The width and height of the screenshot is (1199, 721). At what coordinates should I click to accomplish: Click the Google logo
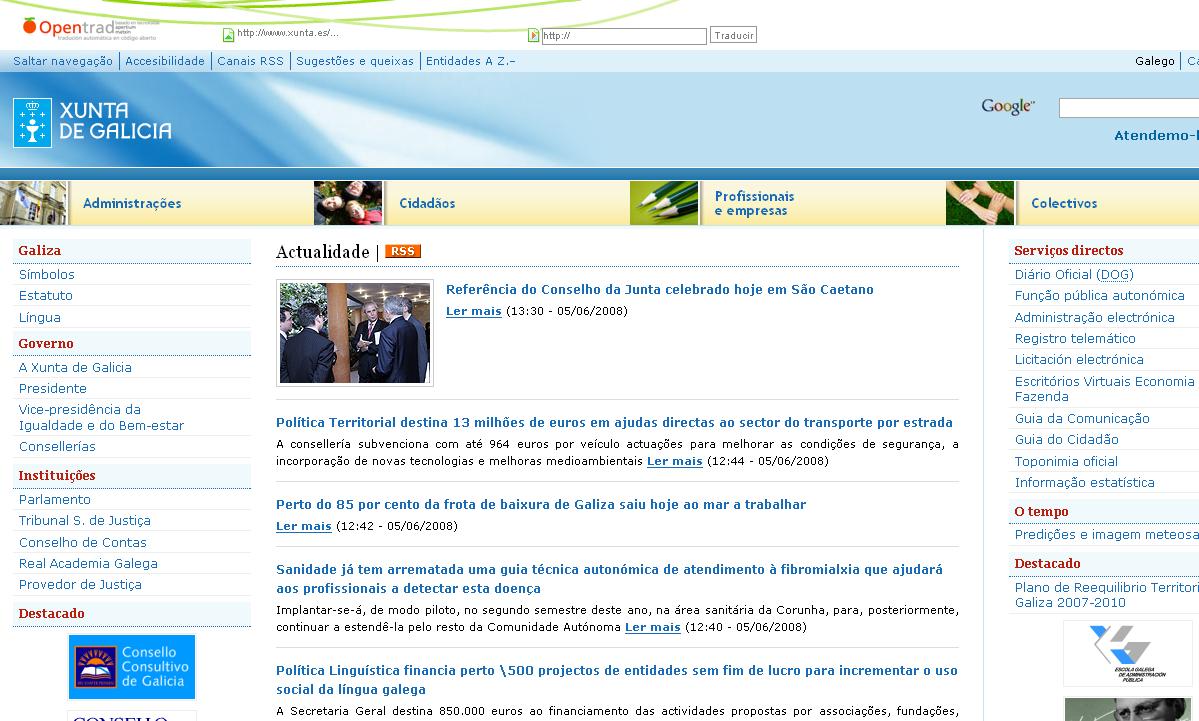pyautogui.click(x=1007, y=107)
